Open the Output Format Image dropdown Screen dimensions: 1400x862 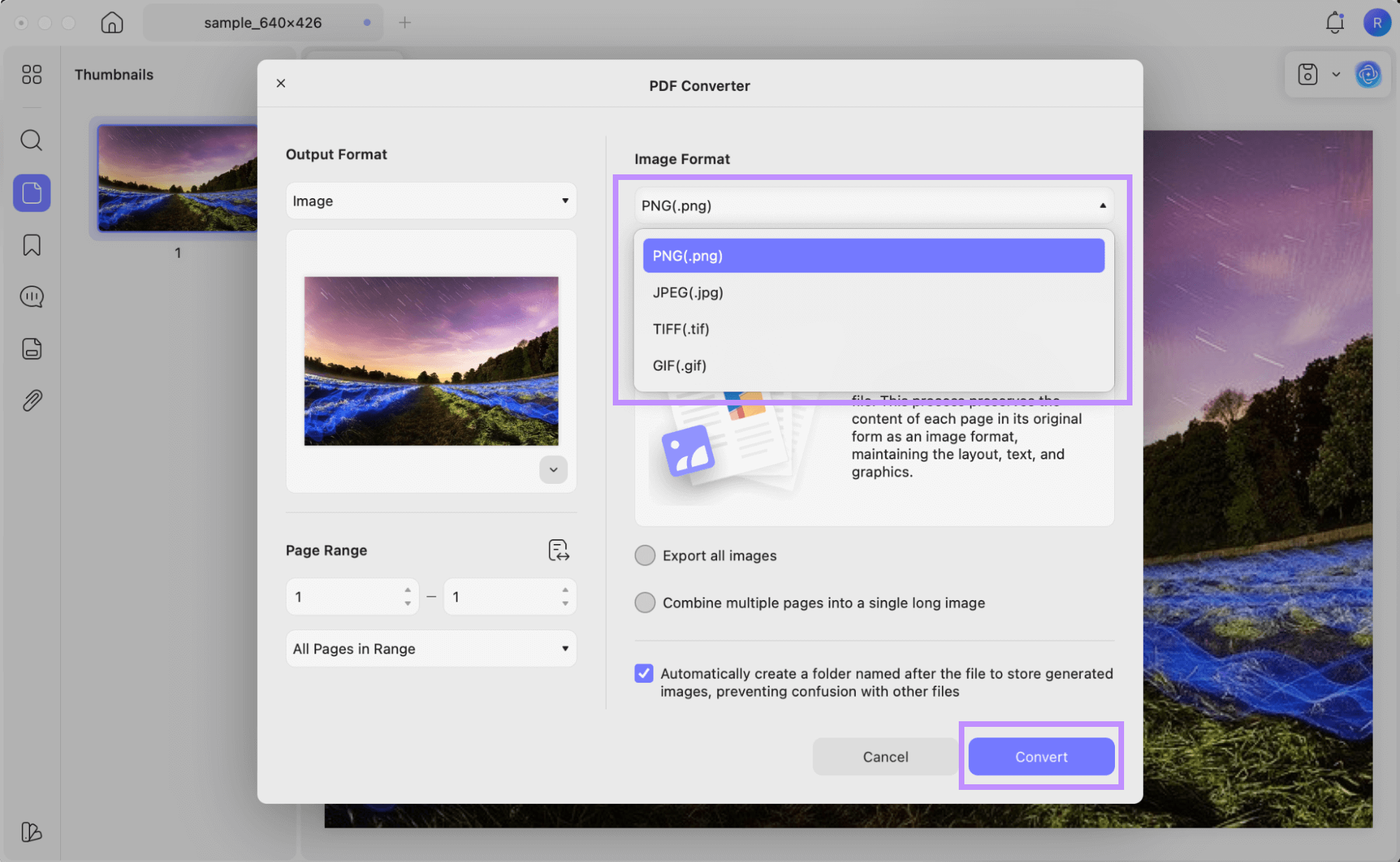[431, 201]
